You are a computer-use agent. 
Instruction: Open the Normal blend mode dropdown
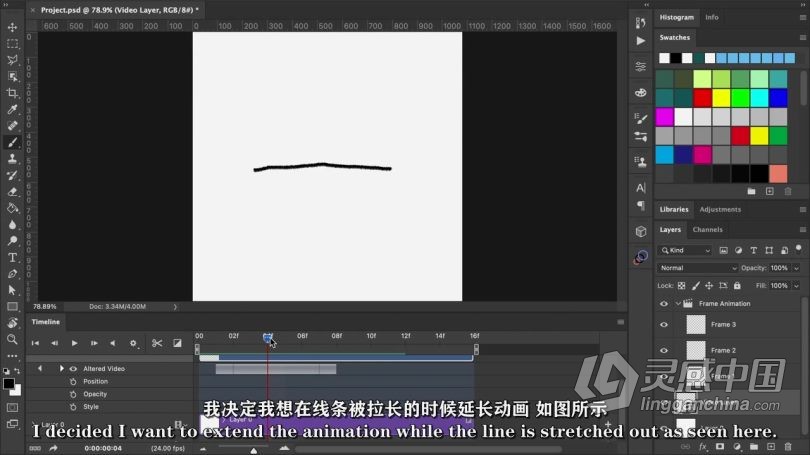(697, 268)
